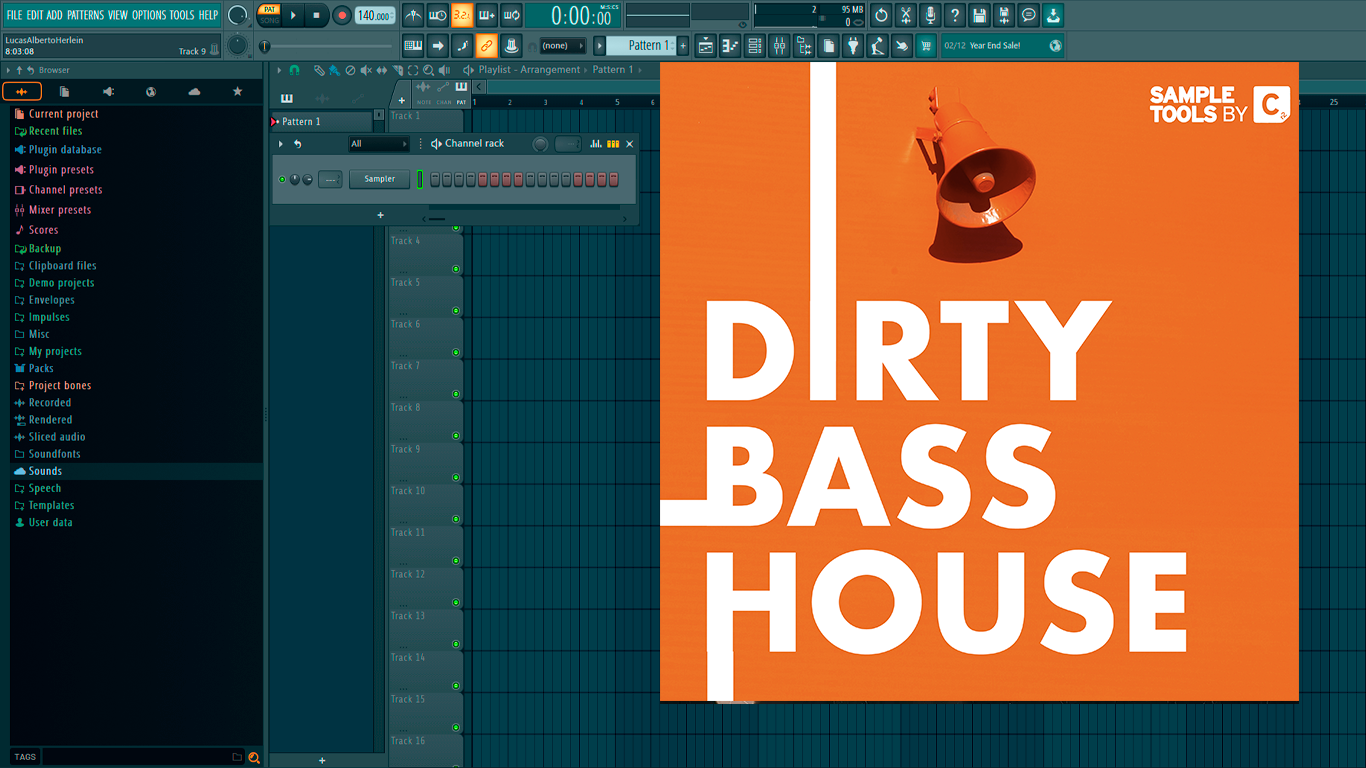This screenshot has height=768, width=1366.
Task: Toggle the recording countdown 3.2.1 button
Action: click(462, 15)
